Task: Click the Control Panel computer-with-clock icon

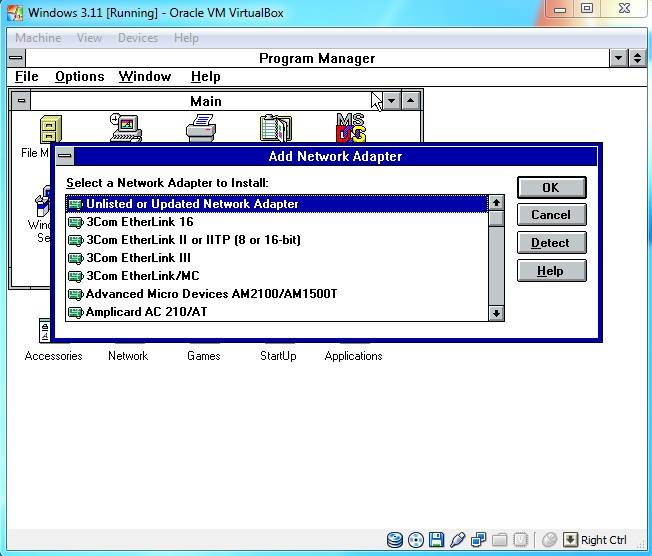Action: click(x=125, y=128)
